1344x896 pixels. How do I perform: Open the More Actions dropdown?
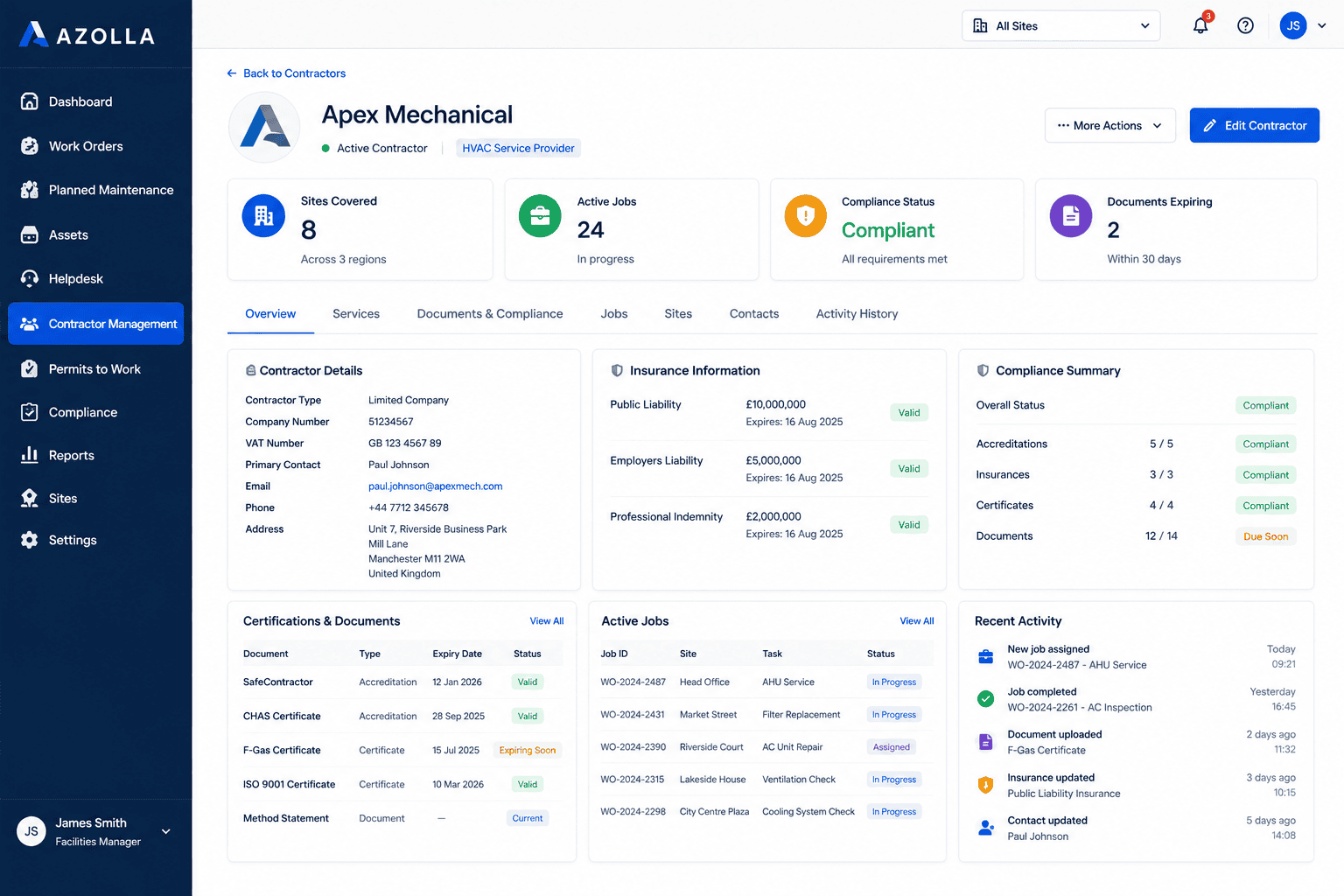[1109, 125]
